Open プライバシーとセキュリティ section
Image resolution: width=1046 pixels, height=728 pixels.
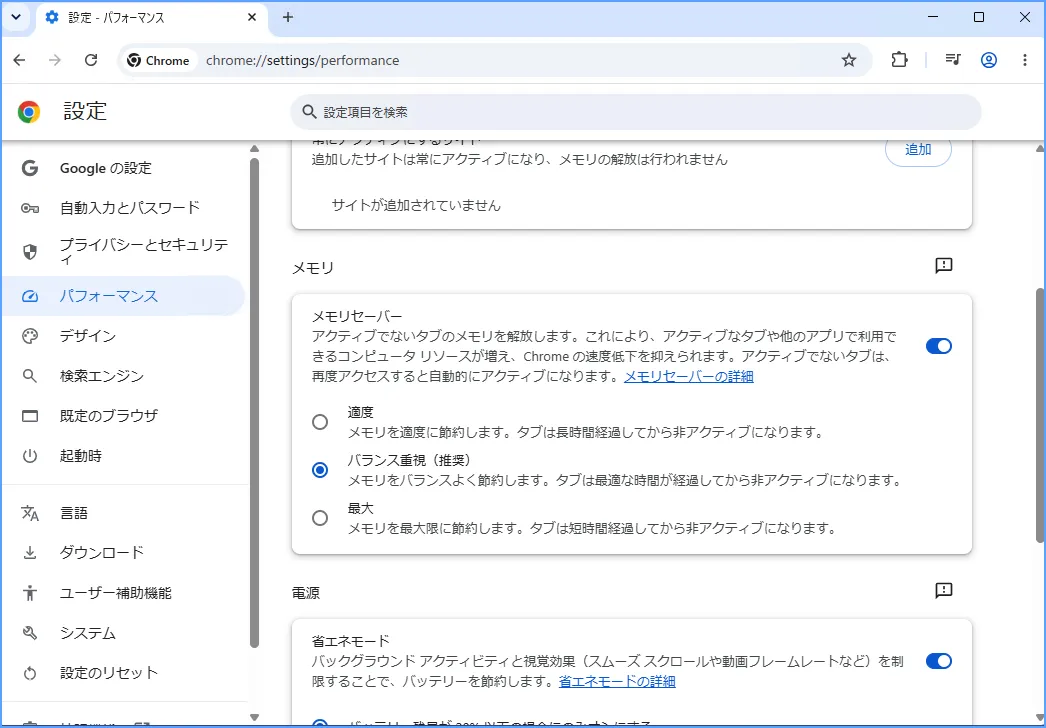click(123, 252)
